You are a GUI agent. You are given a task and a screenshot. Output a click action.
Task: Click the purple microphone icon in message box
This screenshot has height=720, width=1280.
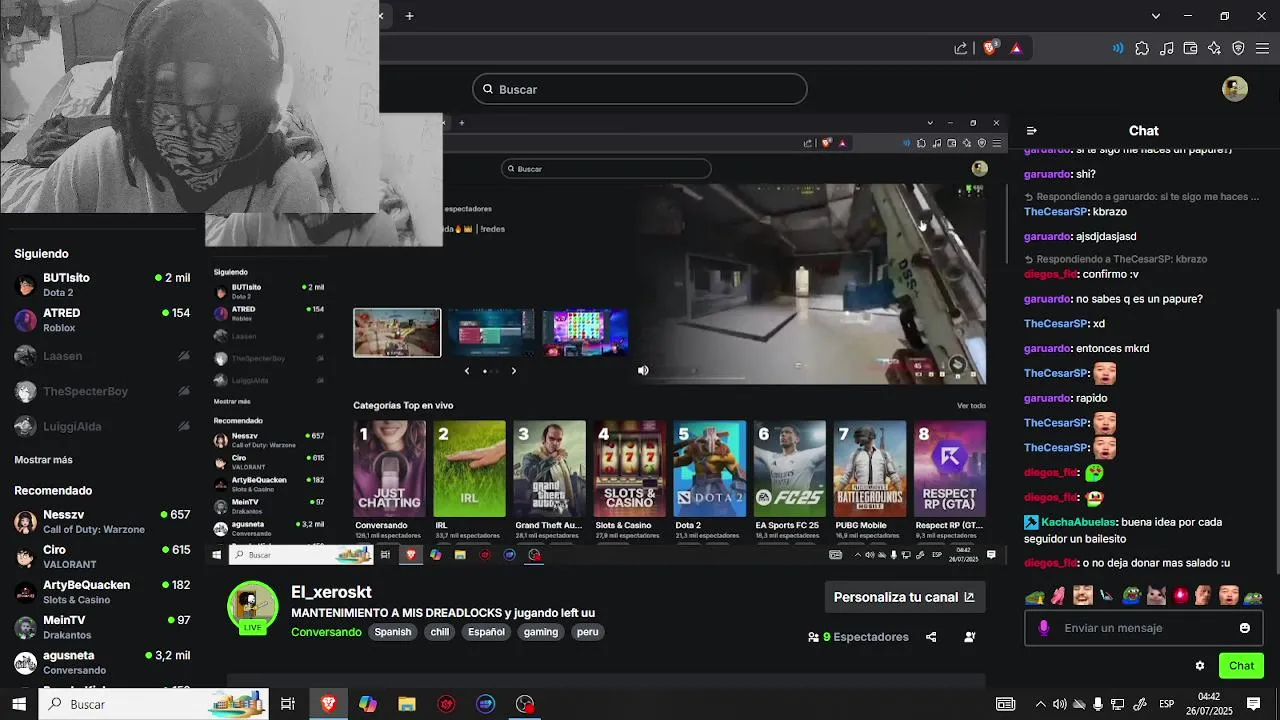pos(1044,628)
